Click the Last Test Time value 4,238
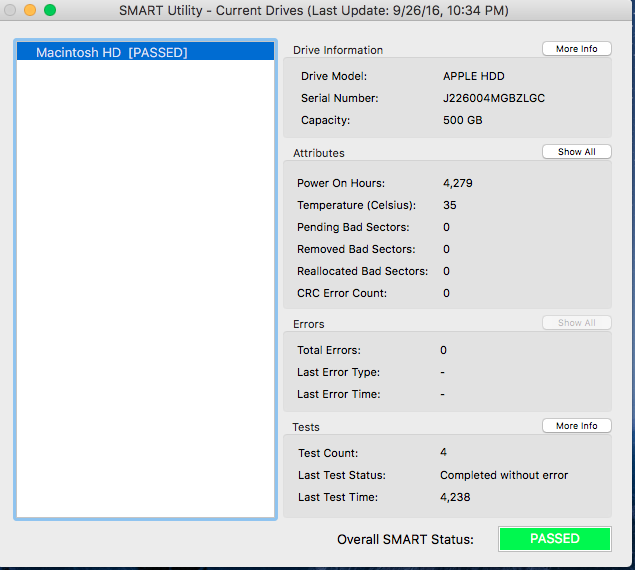The width and height of the screenshot is (635, 570). (x=455, y=497)
